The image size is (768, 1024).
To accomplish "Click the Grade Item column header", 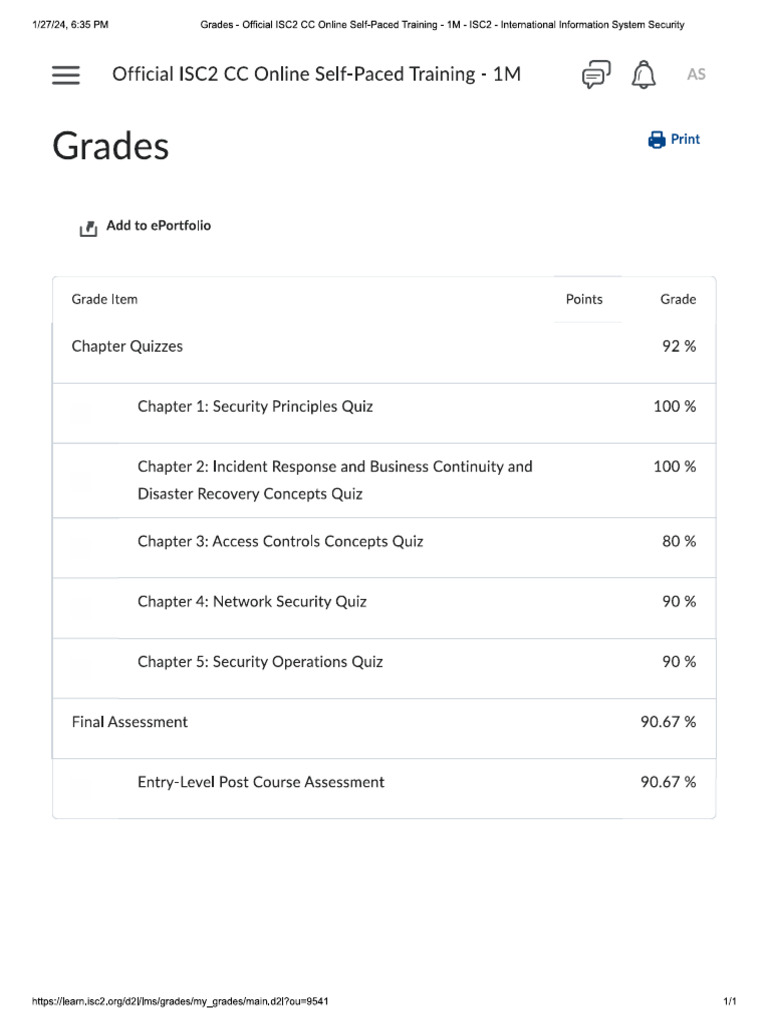I will [104, 299].
